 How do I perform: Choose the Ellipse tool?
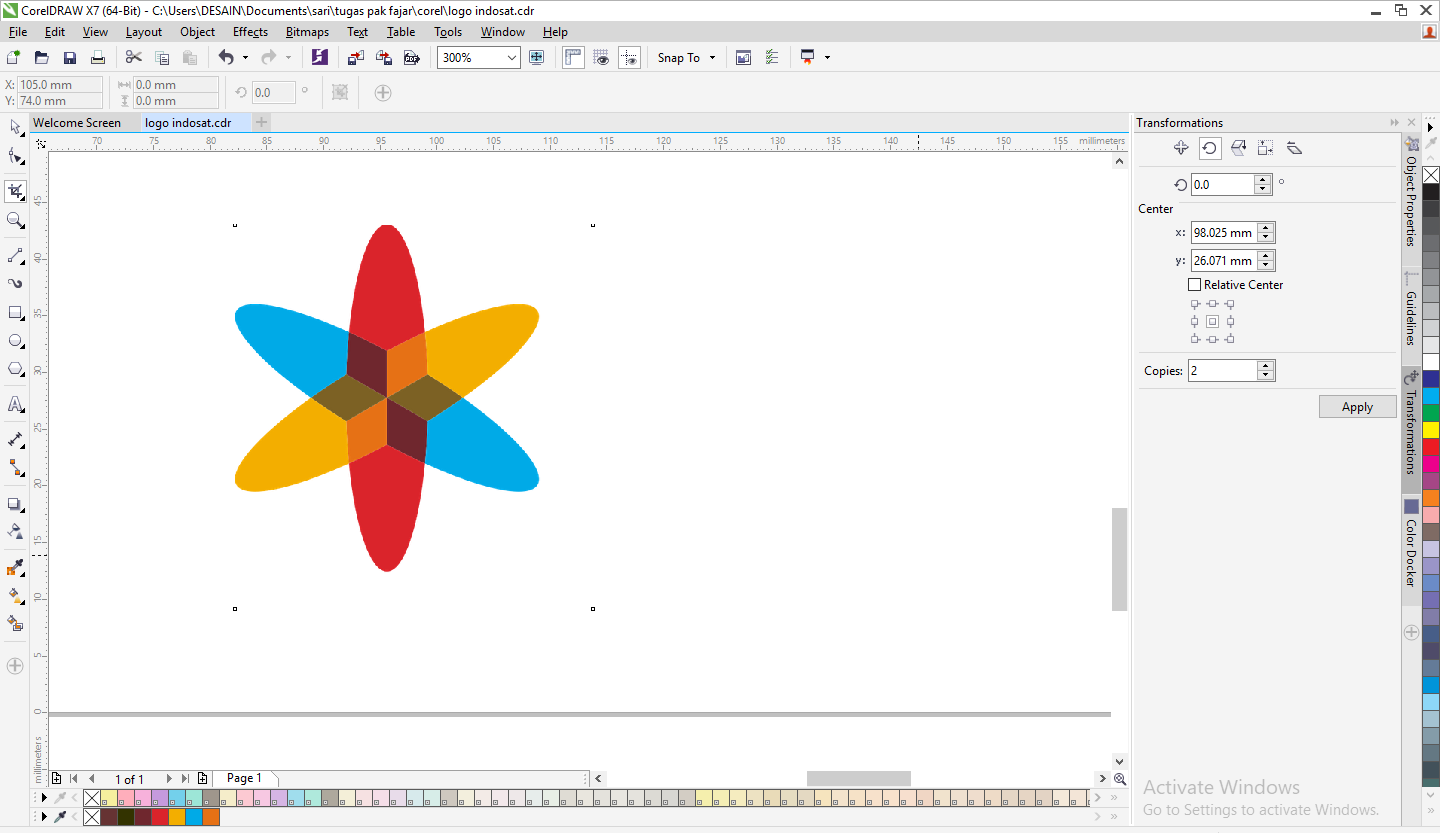[x=15, y=341]
